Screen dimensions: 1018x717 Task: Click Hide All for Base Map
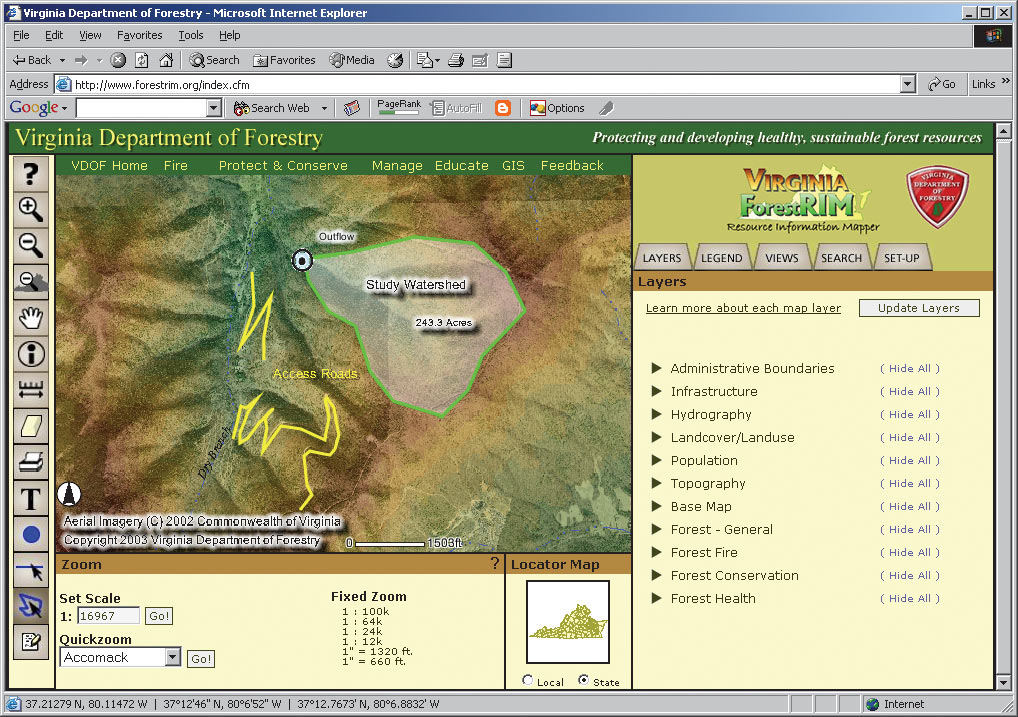click(x=910, y=506)
